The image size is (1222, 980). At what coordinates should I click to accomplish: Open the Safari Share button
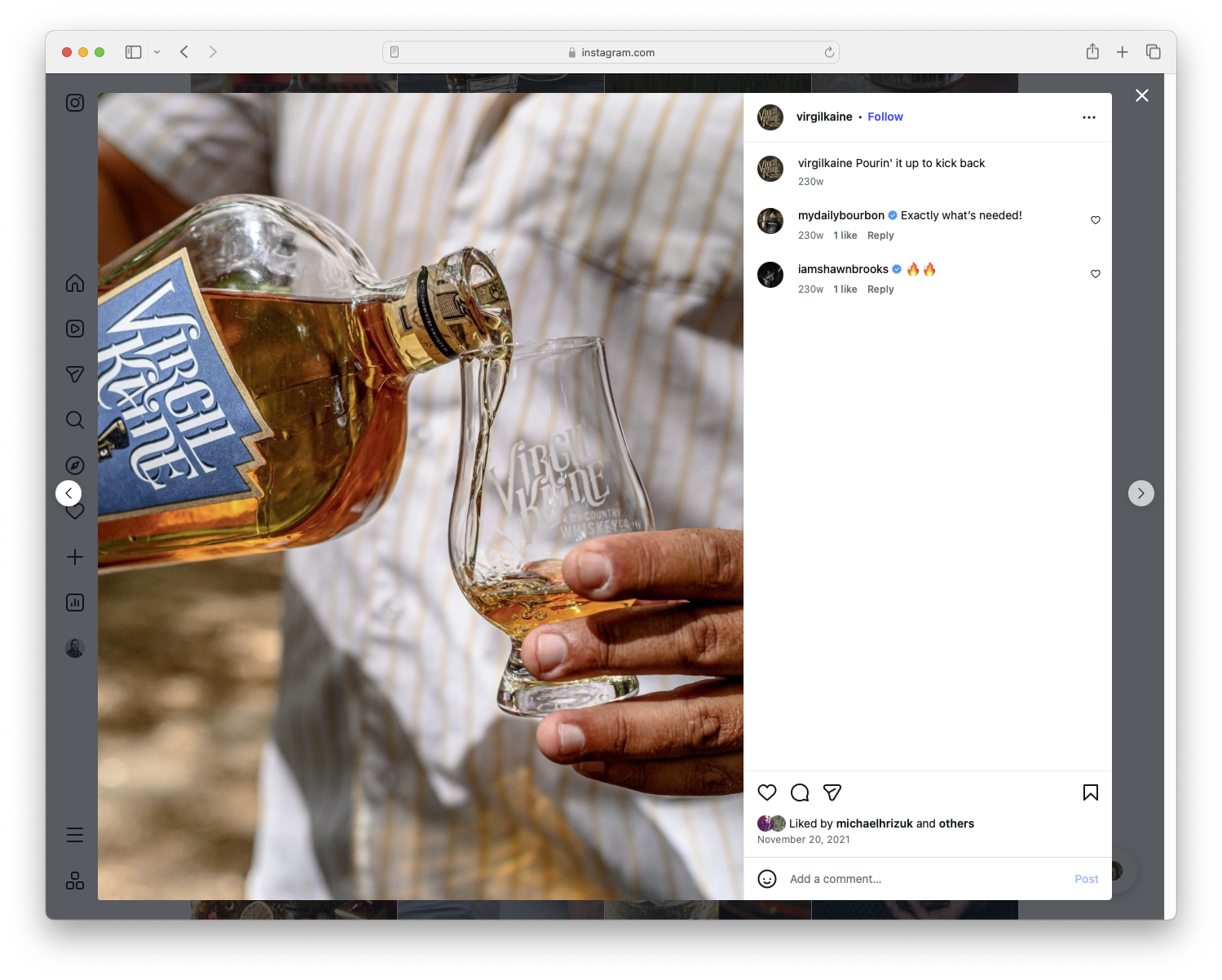tap(1092, 52)
